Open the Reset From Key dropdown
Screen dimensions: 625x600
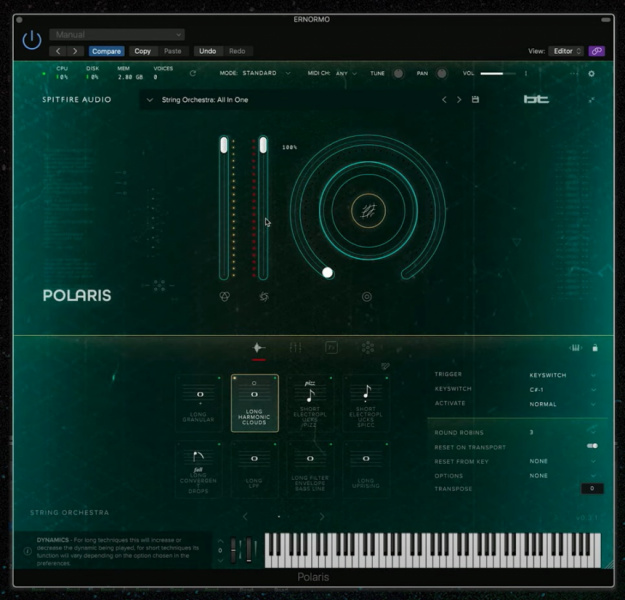pos(562,461)
